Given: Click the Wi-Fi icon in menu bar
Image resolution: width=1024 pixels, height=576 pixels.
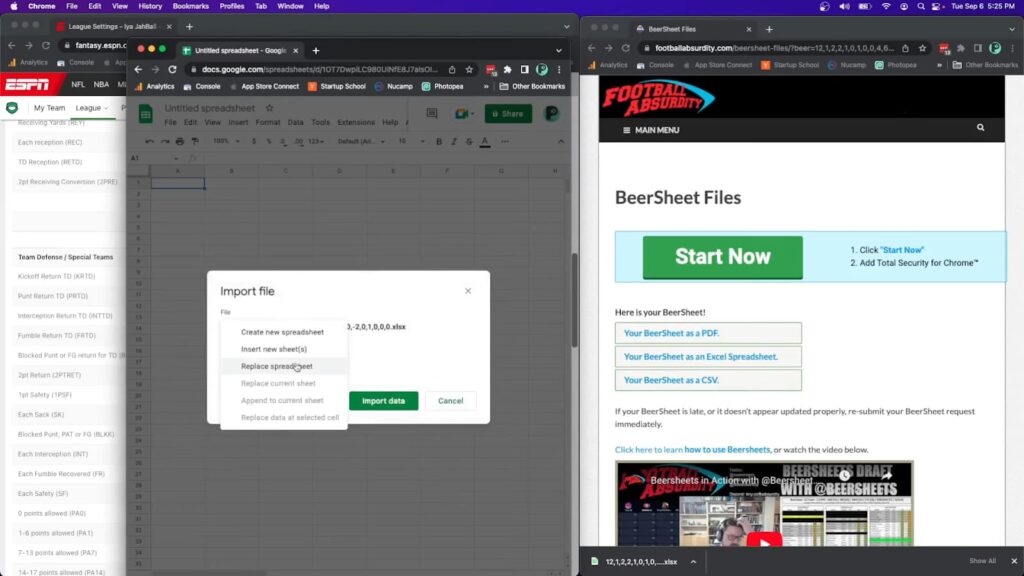Looking at the screenshot, I should (886, 7).
